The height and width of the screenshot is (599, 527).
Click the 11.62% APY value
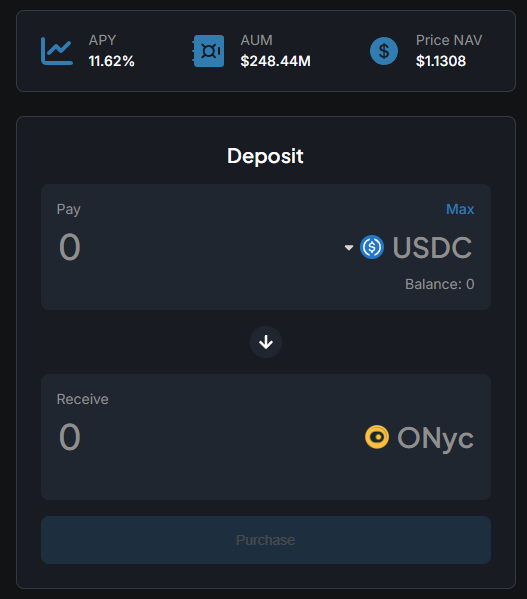(x=112, y=61)
